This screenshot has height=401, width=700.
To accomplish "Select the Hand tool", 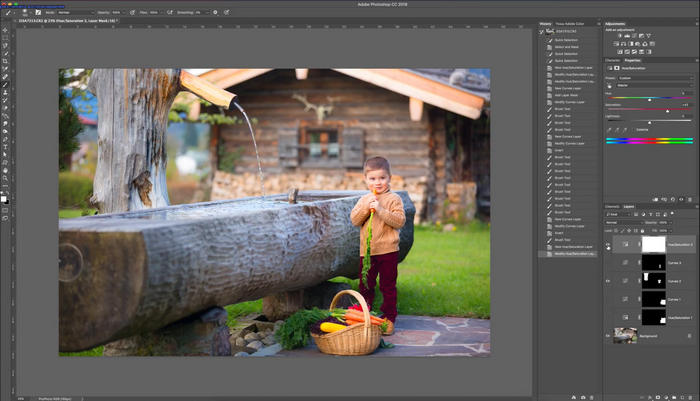I will (5, 170).
